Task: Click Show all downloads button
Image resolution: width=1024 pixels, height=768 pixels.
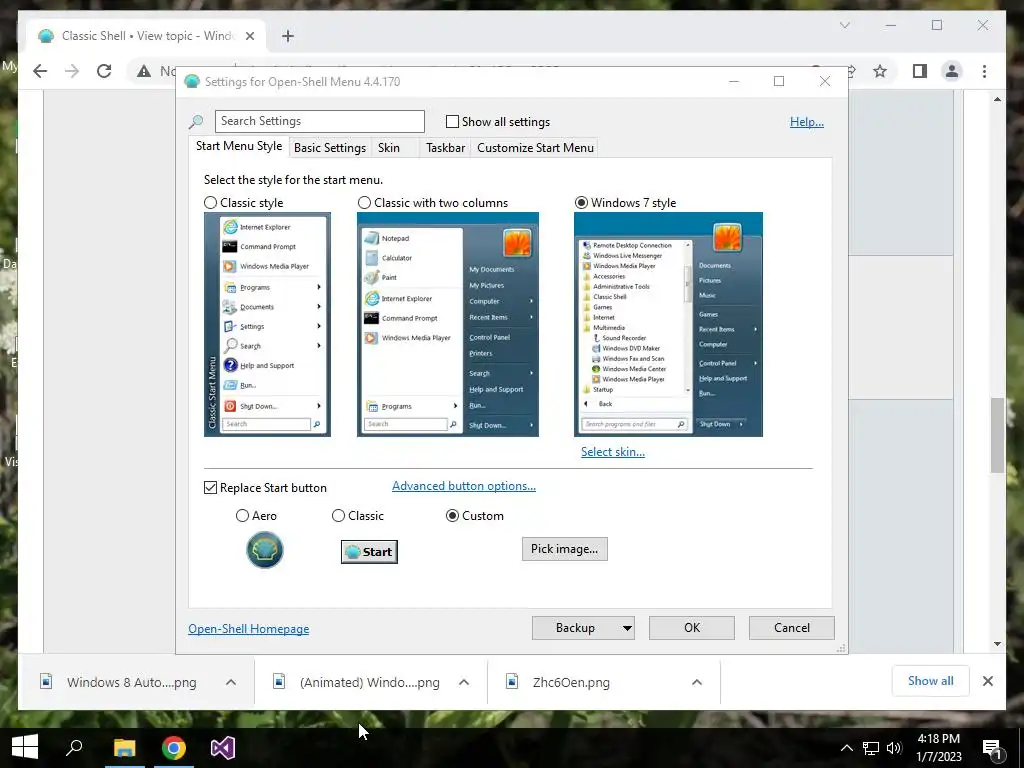Action: point(931,681)
